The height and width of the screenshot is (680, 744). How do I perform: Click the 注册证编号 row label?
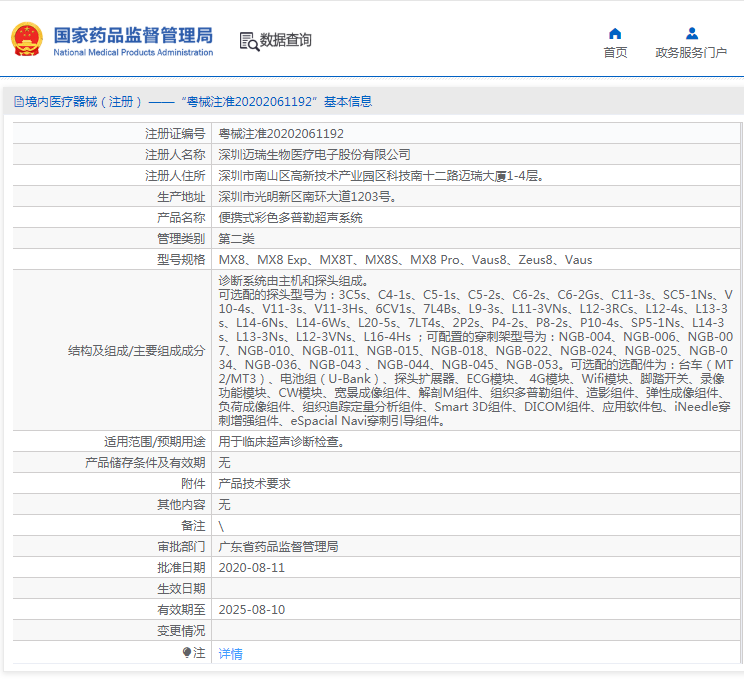click(x=175, y=134)
